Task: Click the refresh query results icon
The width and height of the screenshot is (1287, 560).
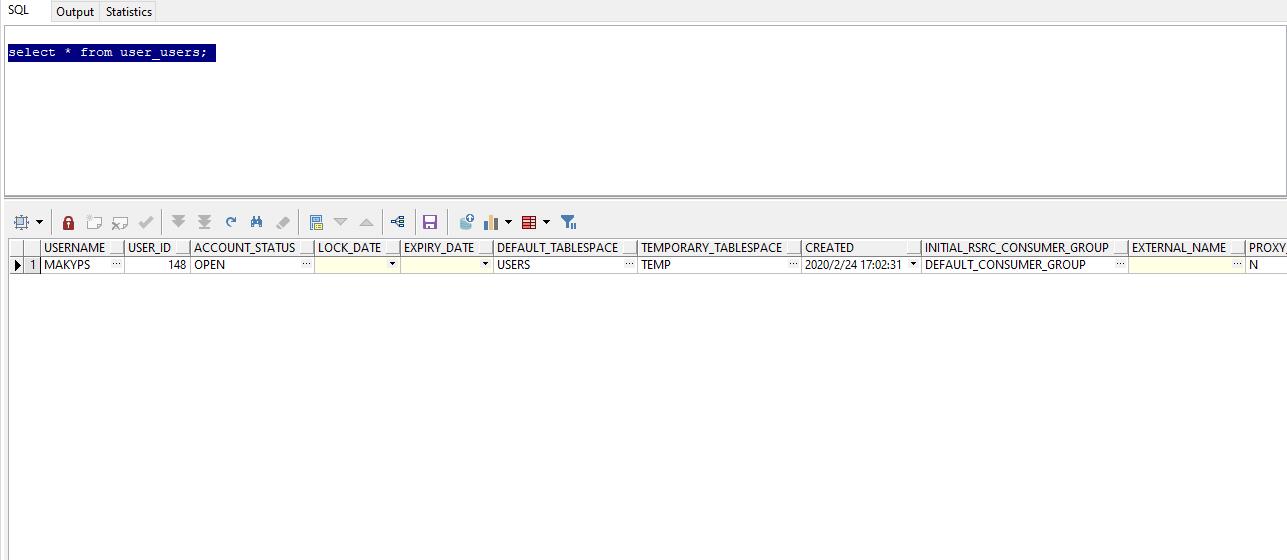Action: tap(231, 222)
